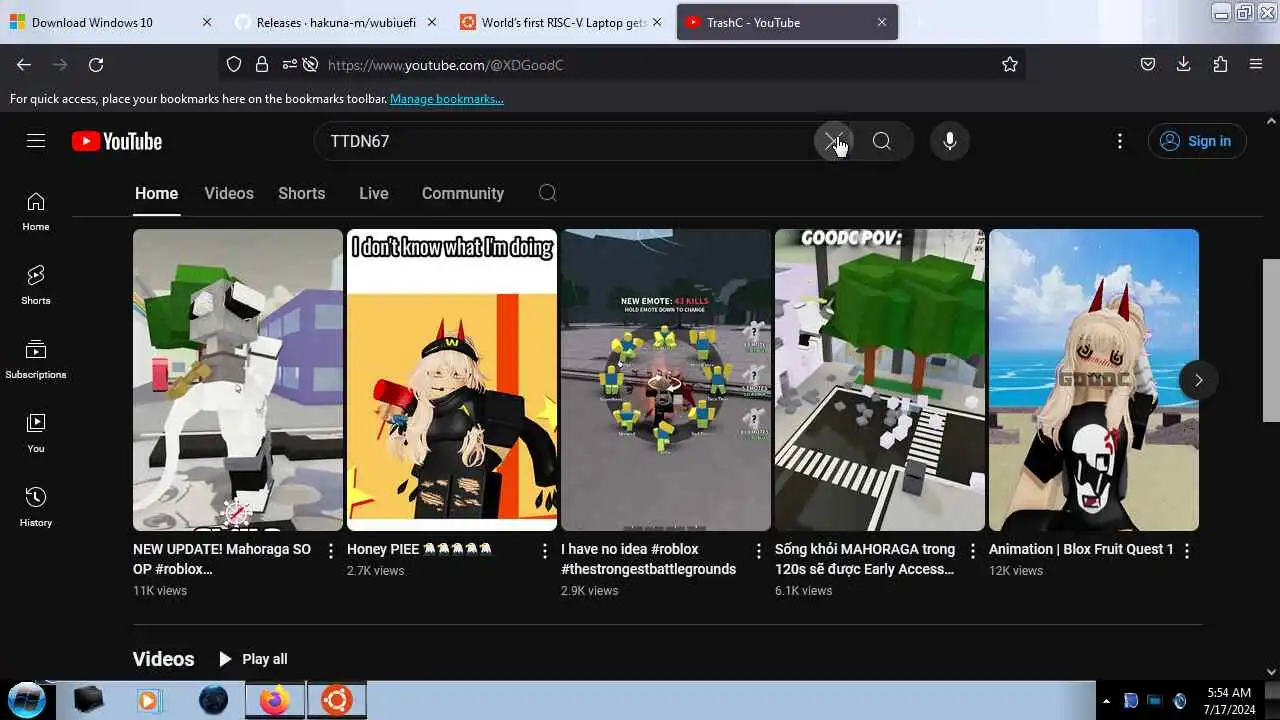Clear the TTDN67 search text
The image size is (1280, 720).
pos(834,141)
